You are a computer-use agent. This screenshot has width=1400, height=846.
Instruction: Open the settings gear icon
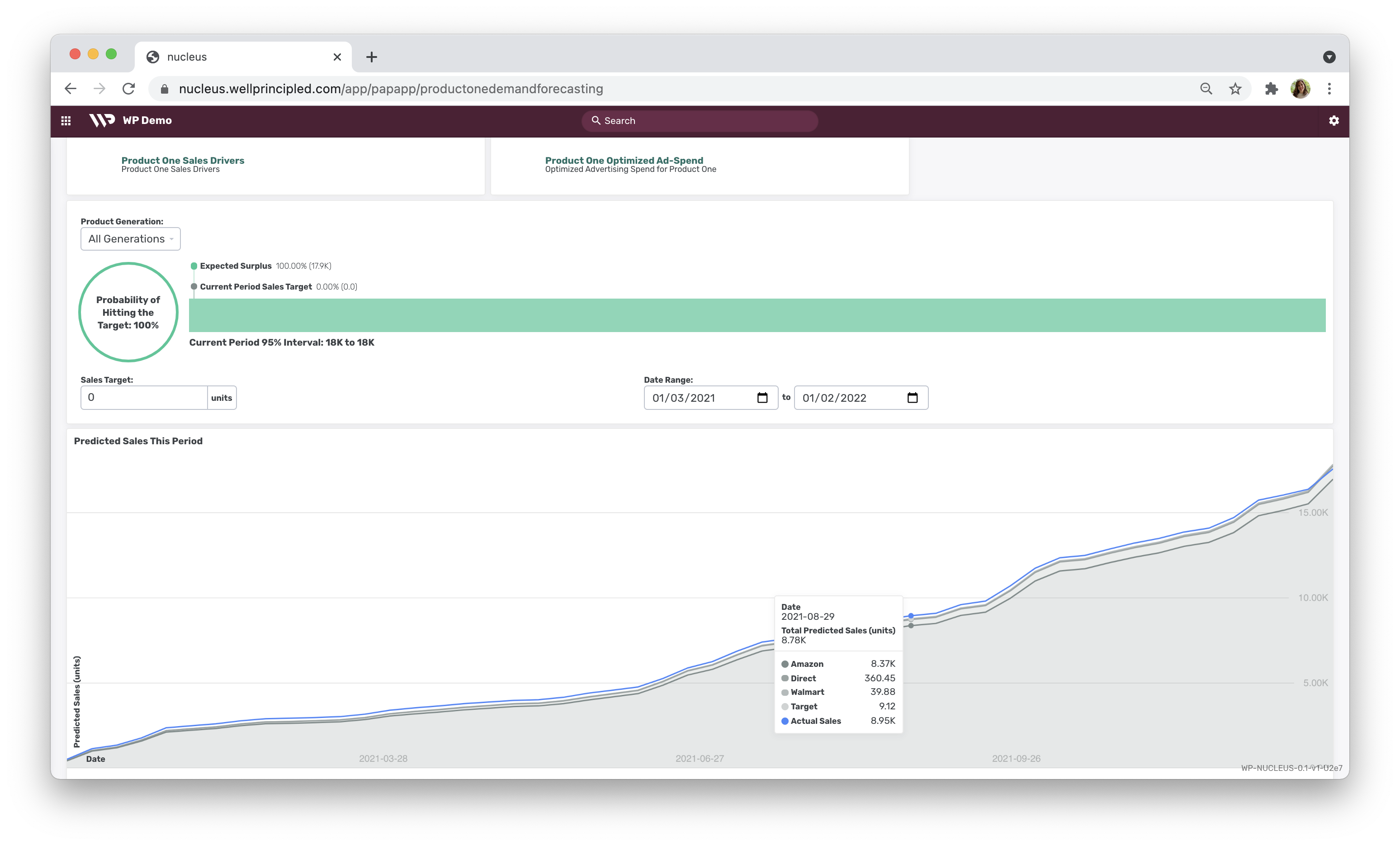pyautogui.click(x=1334, y=120)
